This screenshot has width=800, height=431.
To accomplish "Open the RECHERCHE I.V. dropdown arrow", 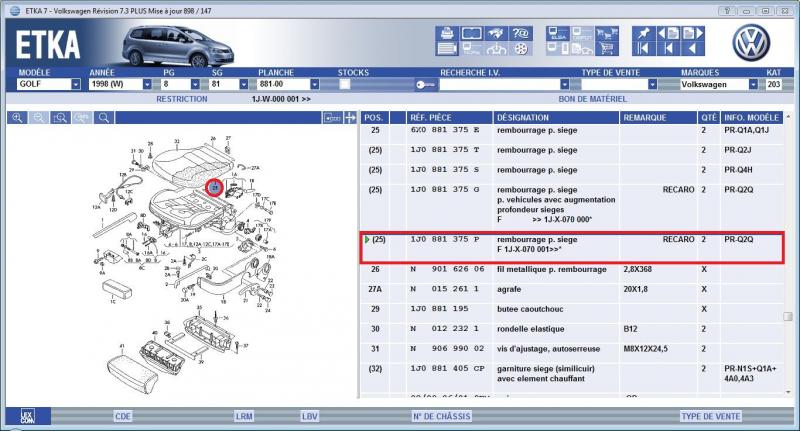I will 564,84.
